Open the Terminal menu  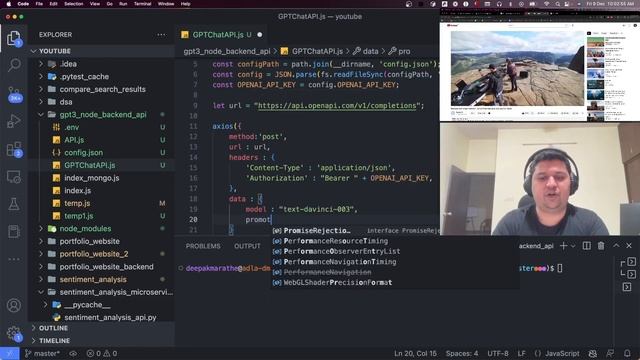tap(142, 4)
